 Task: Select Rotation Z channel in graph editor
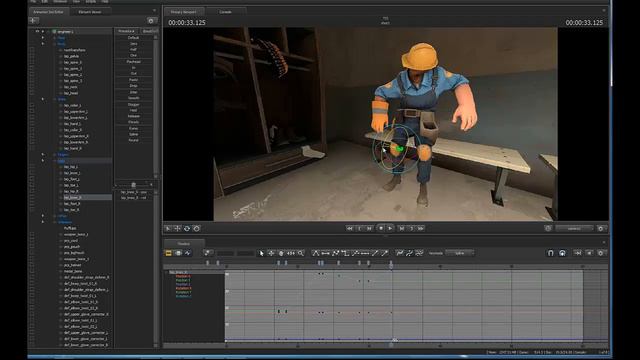point(183,296)
